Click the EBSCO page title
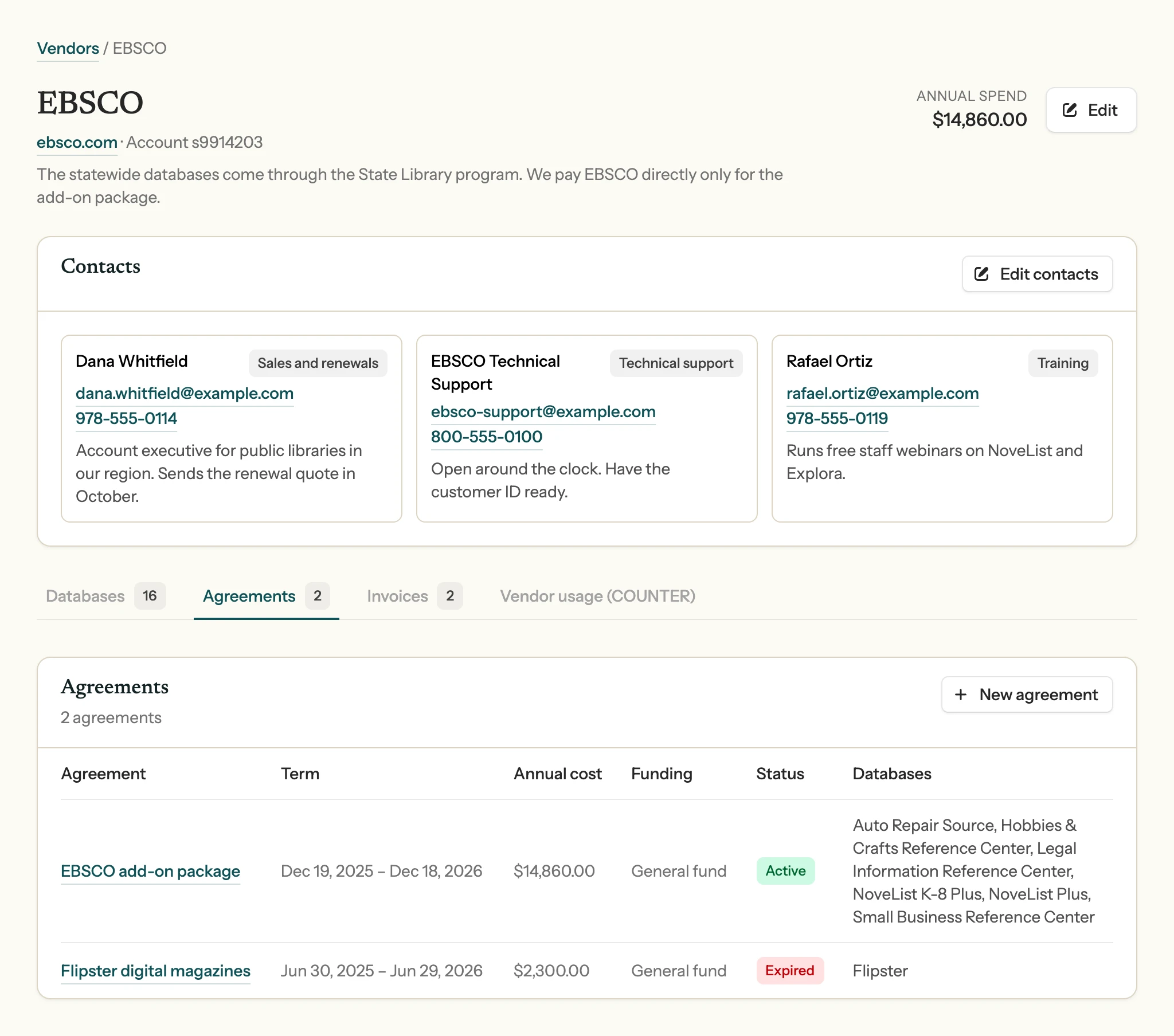This screenshot has height=1036, width=1174. [x=90, y=103]
